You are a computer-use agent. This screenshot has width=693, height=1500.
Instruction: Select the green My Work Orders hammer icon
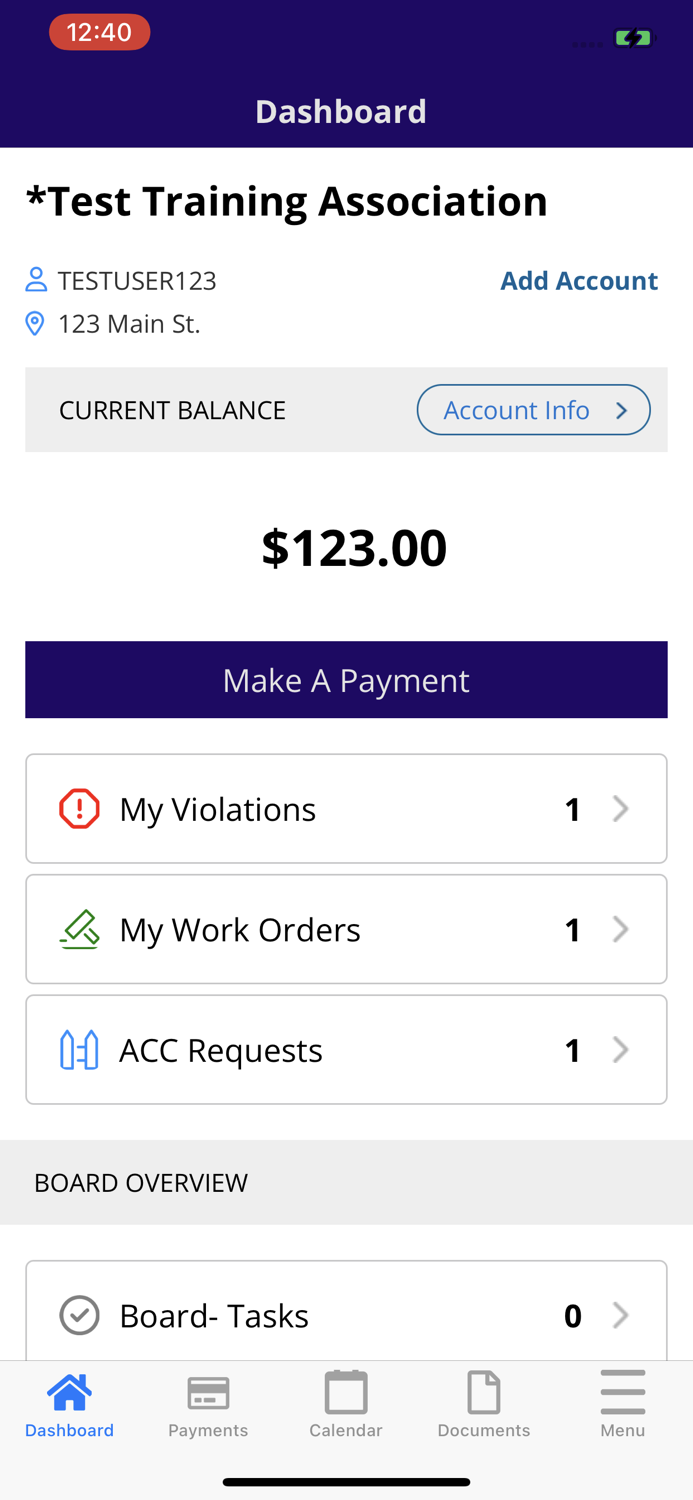coord(78,928)
